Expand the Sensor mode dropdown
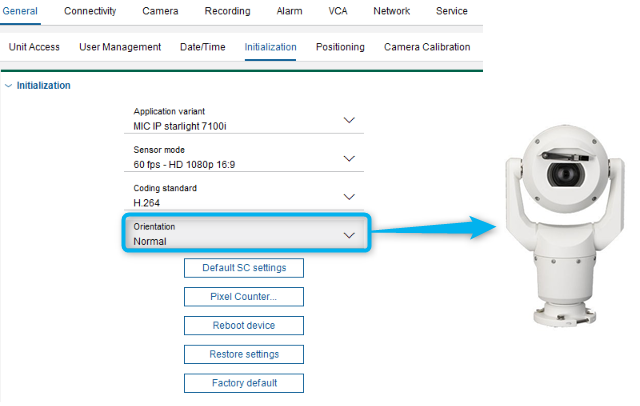 [x=349, y=158]
